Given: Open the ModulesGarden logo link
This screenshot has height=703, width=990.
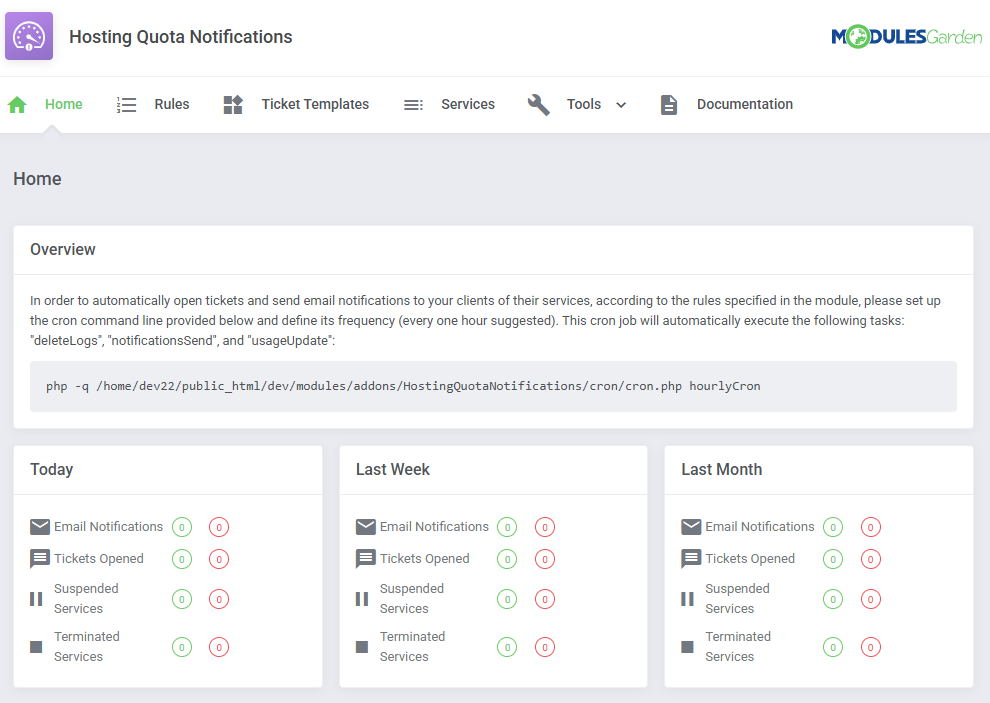Looking at the screenshot, I should [x=907, y=37].
